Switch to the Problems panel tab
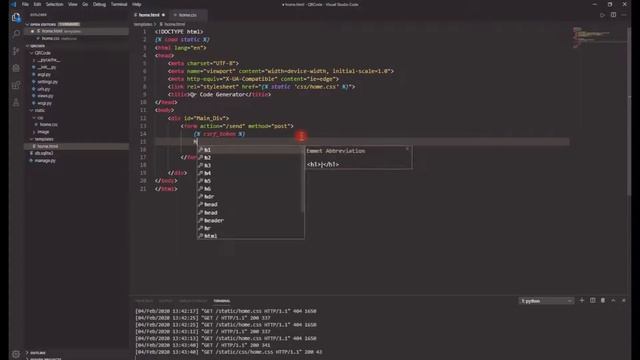This screenshot has width=640, height=360. pyautogui.click(x=144, y=301)
